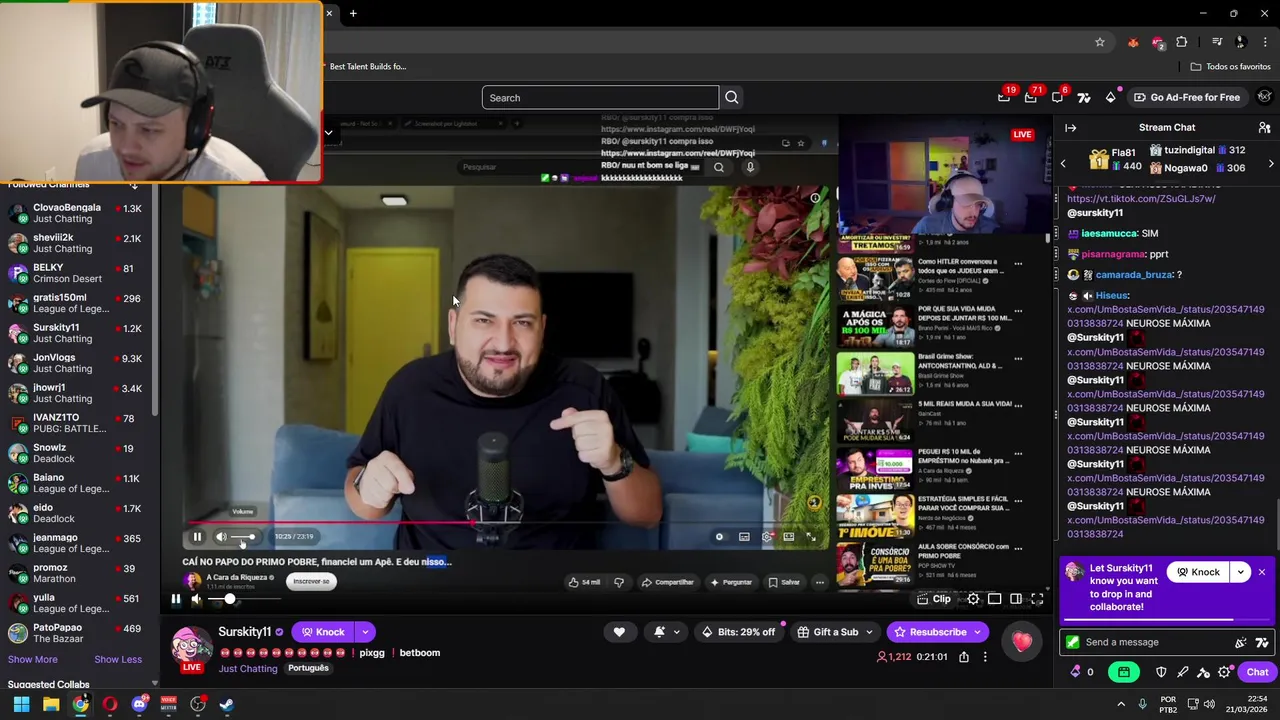Open new browser tab plus button

(x=353, y=13)
